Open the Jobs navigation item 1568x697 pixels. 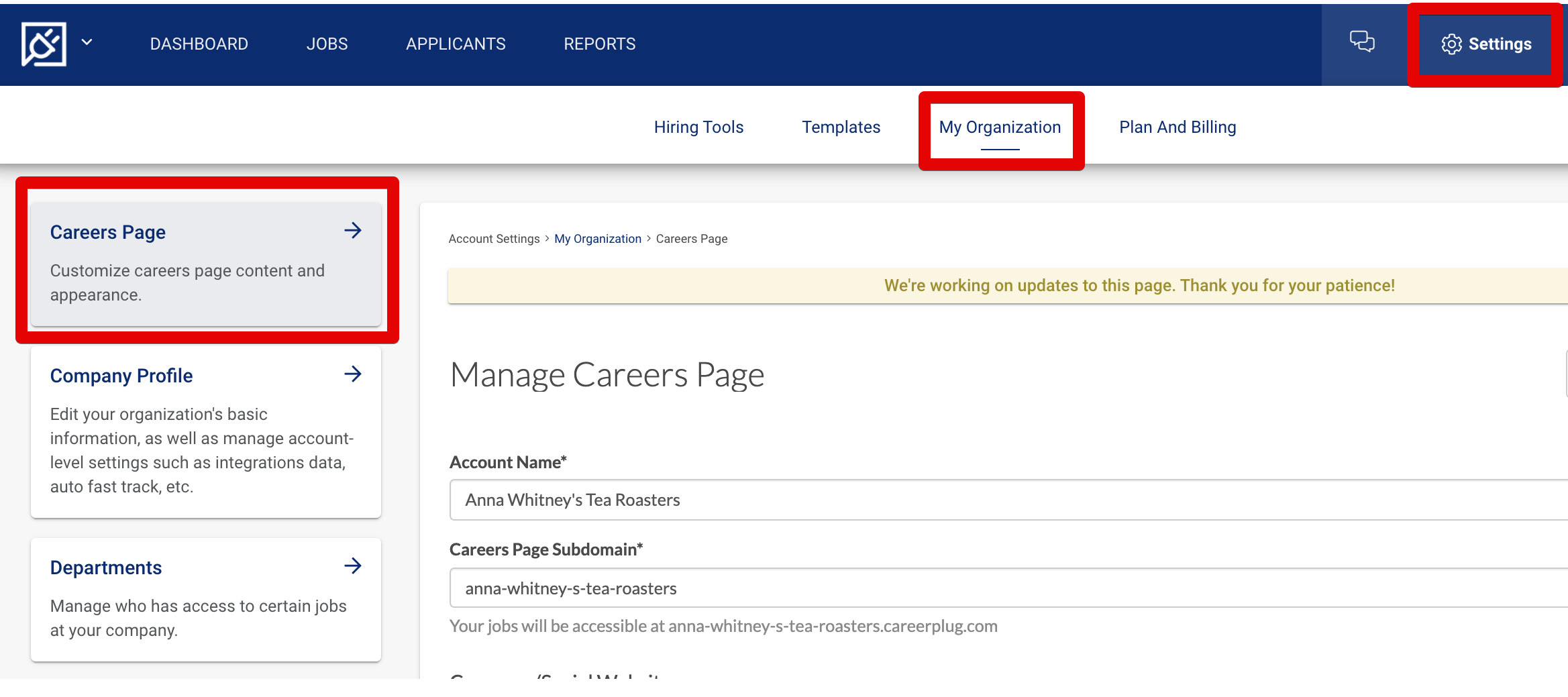(x=327, y=44)
